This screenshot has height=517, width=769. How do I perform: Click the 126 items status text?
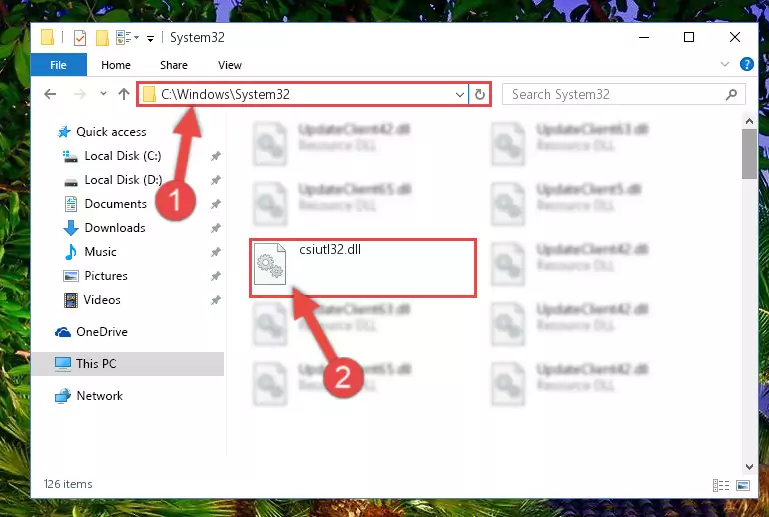68,484
